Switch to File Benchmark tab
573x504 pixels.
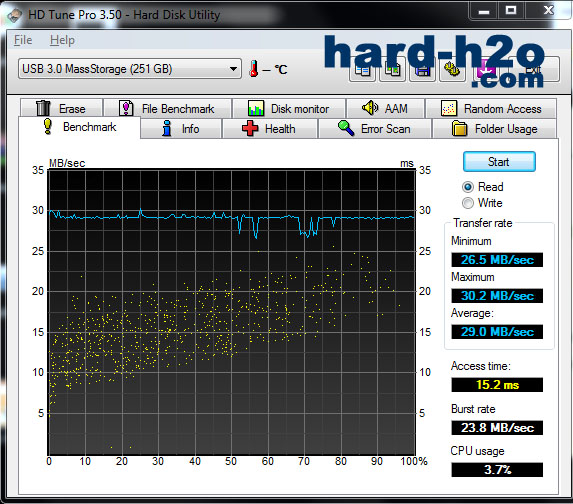coord(167,109)
